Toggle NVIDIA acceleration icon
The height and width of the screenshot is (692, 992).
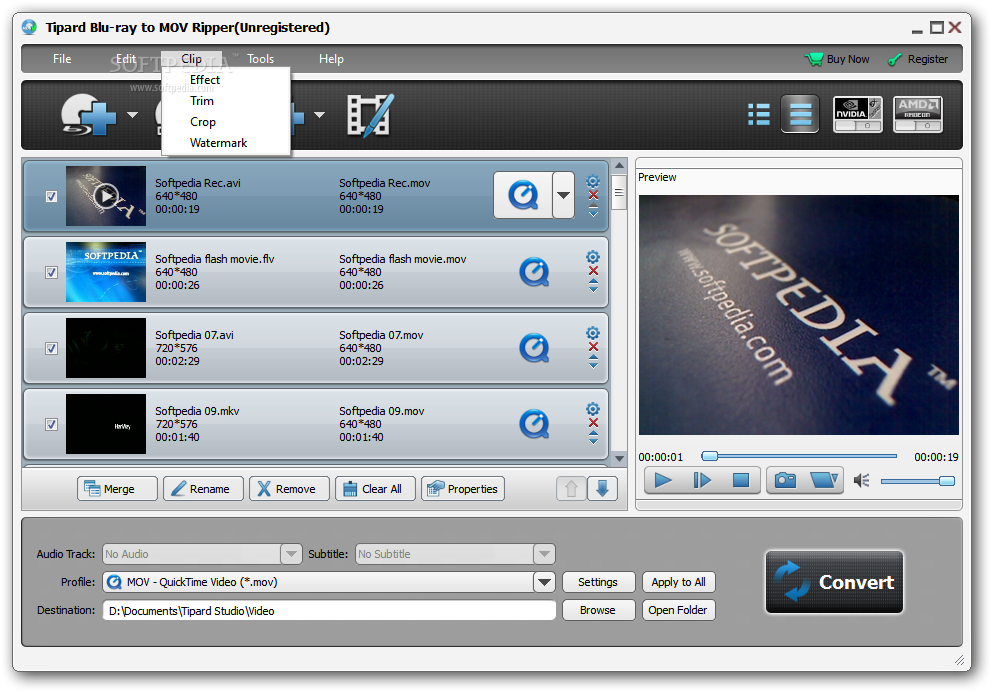857,114
